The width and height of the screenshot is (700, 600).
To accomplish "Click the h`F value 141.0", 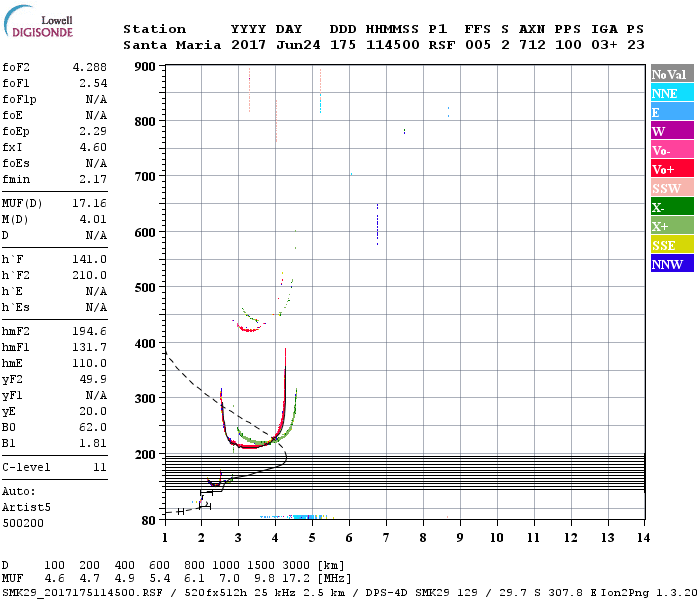I will 90,259.
